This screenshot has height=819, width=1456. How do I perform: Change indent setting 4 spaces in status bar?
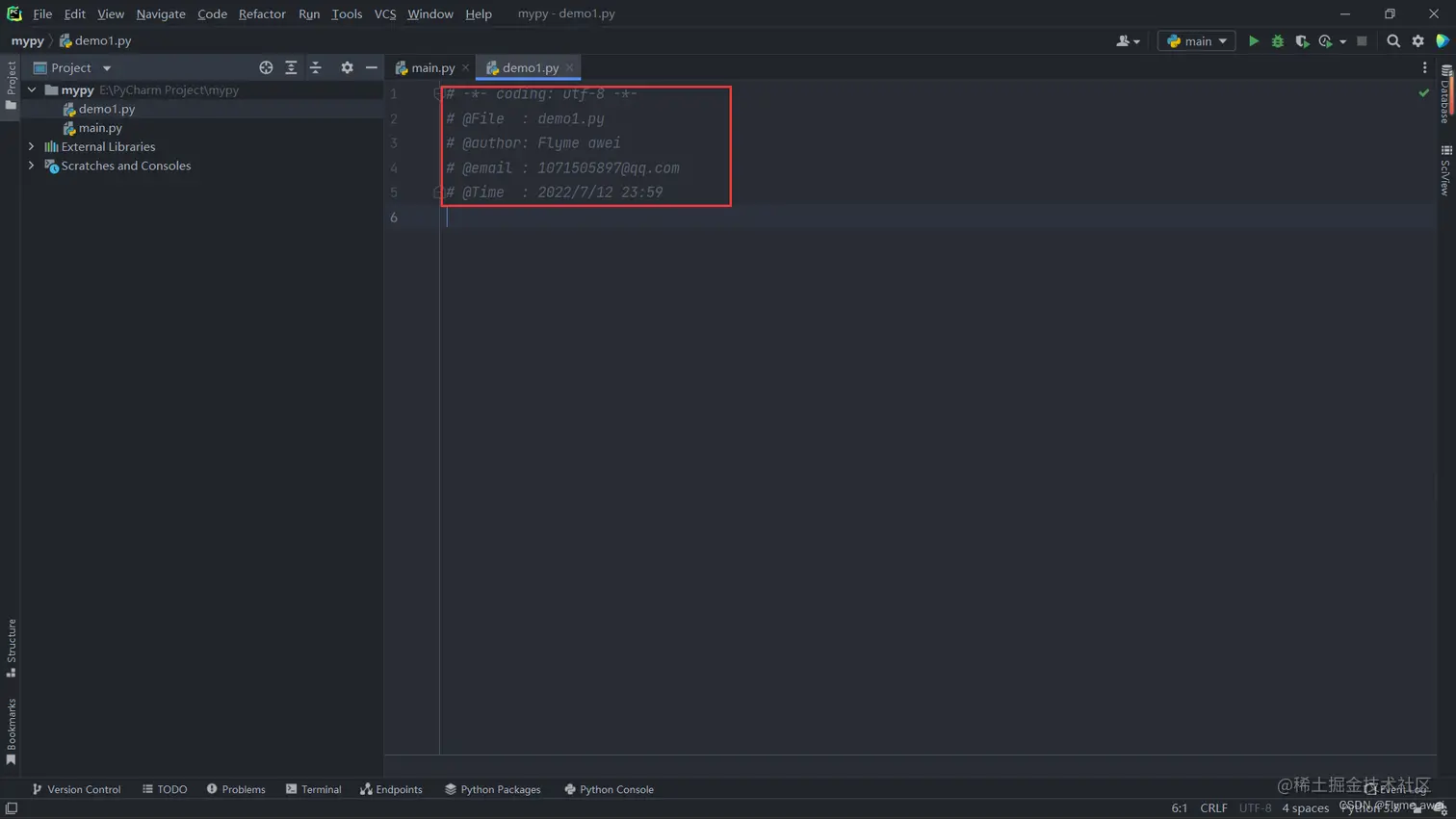[x=1305, y=808]
